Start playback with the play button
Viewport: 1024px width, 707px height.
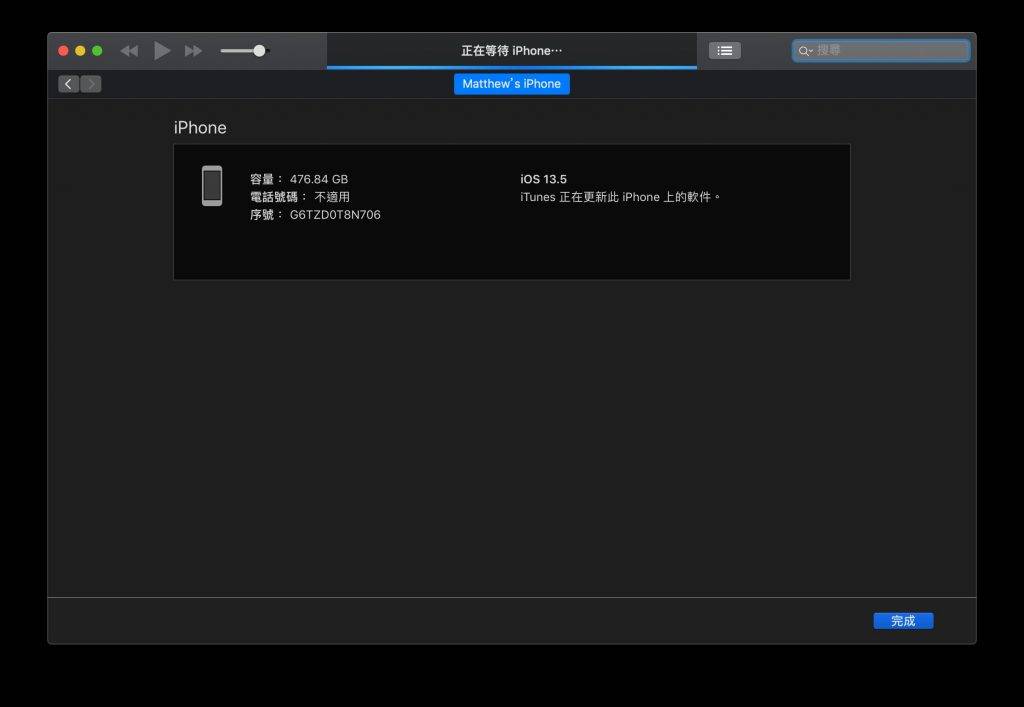pos(162,50)
